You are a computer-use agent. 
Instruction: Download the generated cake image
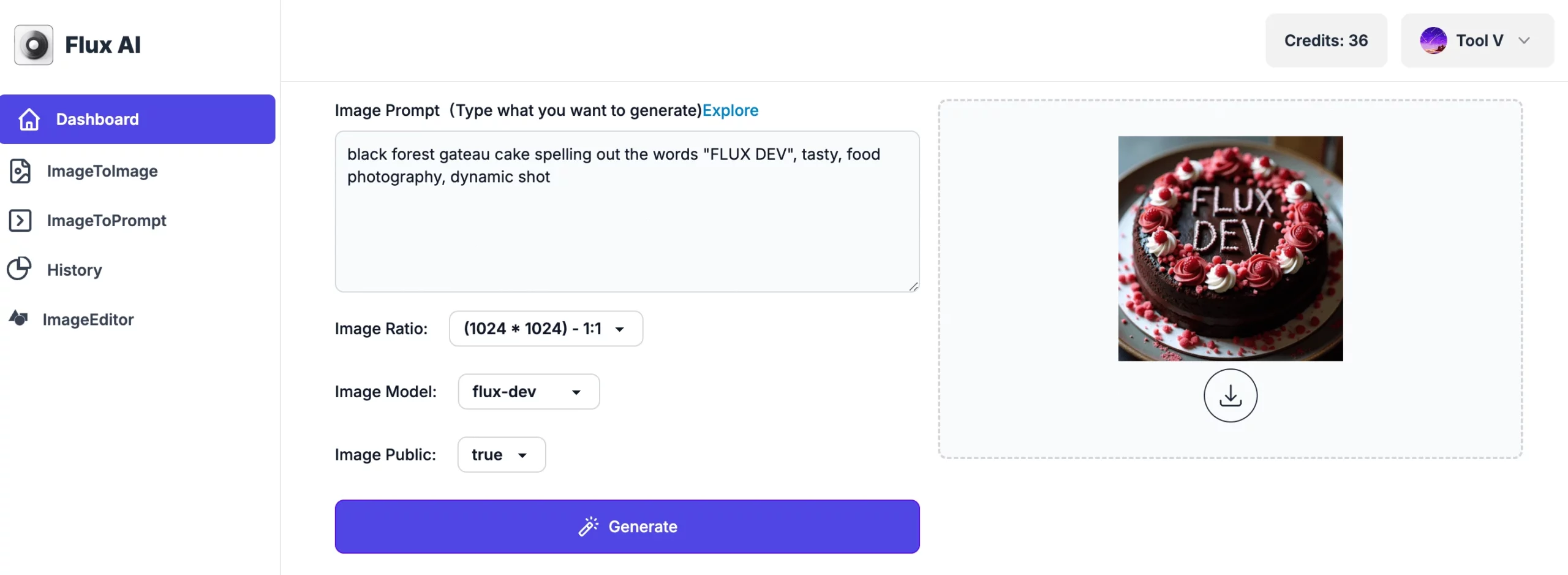coord(1230,396)
